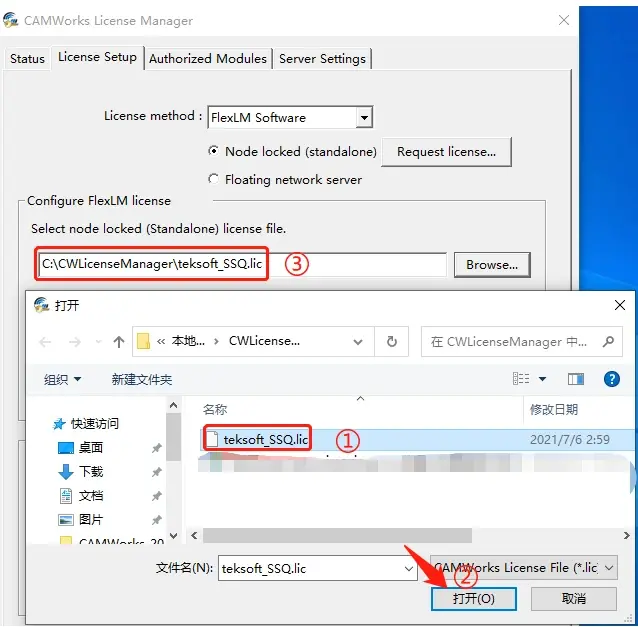
Task: Open the 组织 menu
Action: tap(62, 380)
